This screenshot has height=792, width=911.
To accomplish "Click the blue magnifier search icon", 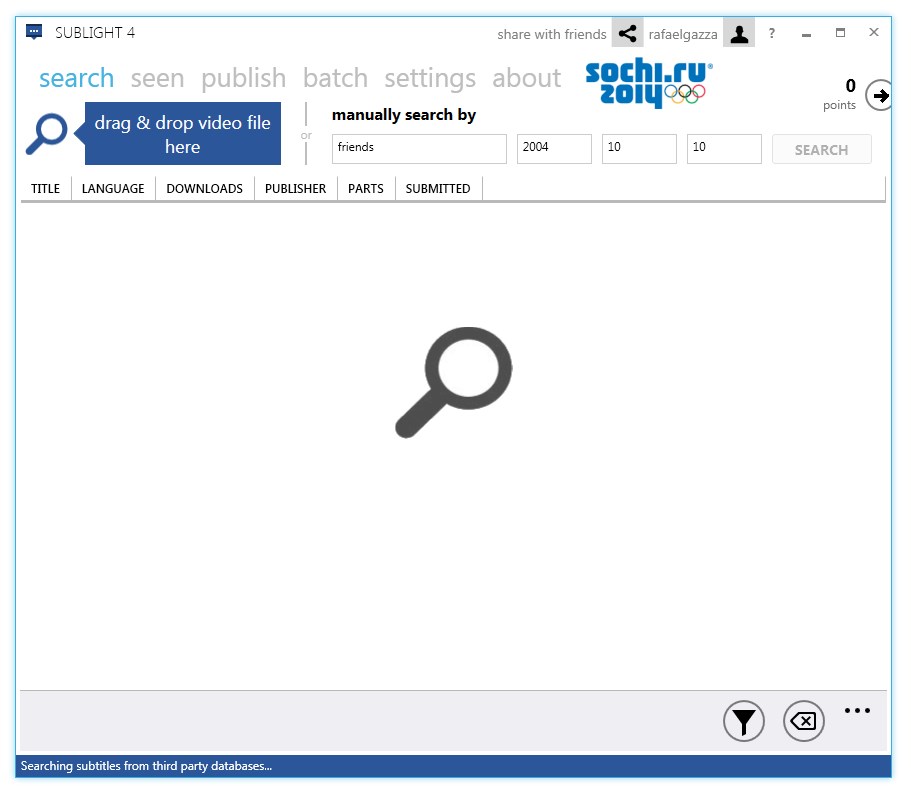I will pos(46,133).
